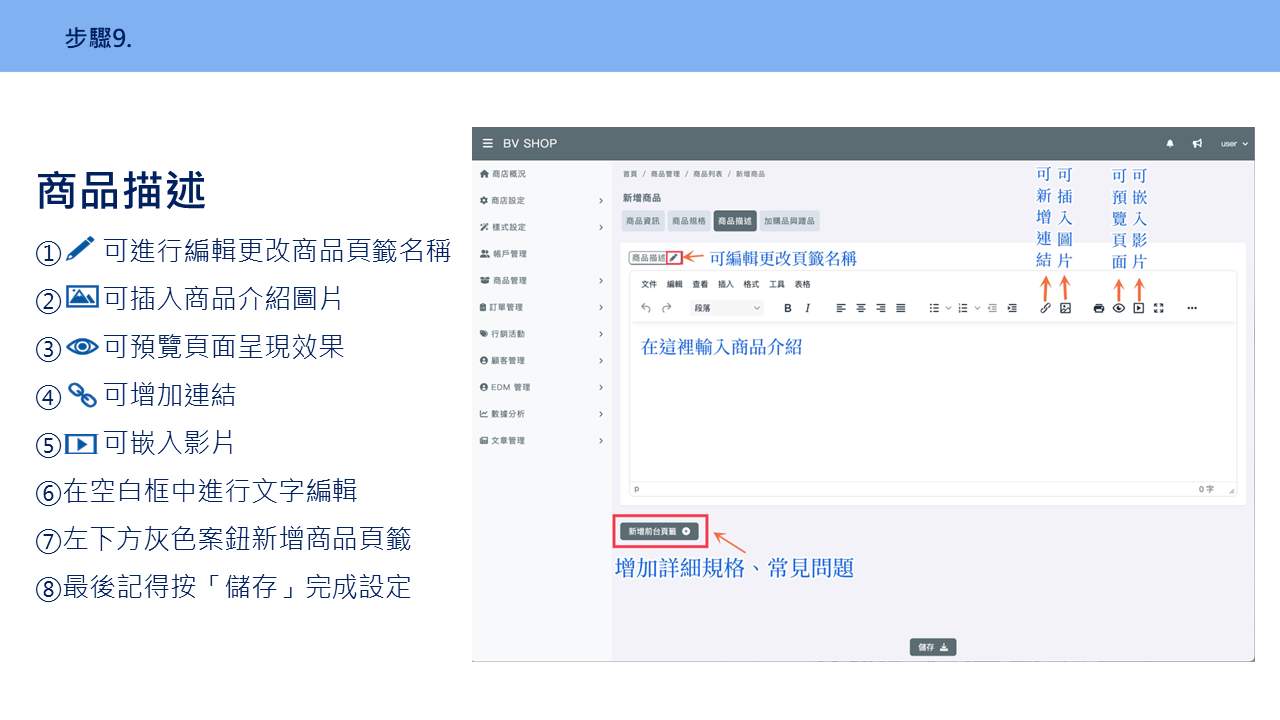Click the 儲存 save button
This screenshot has height=720, width=1280.
tap(933, 647)
